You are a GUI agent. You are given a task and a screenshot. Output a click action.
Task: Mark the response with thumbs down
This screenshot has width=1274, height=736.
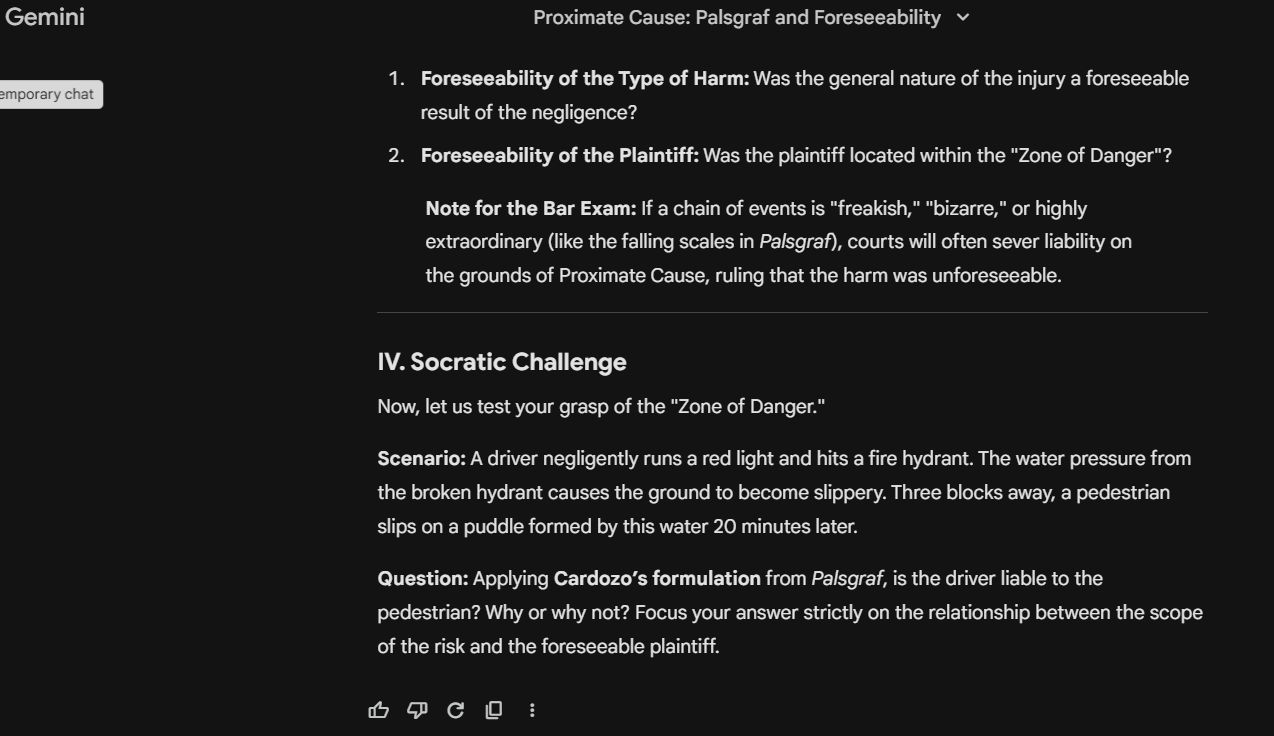pos(417,710)
